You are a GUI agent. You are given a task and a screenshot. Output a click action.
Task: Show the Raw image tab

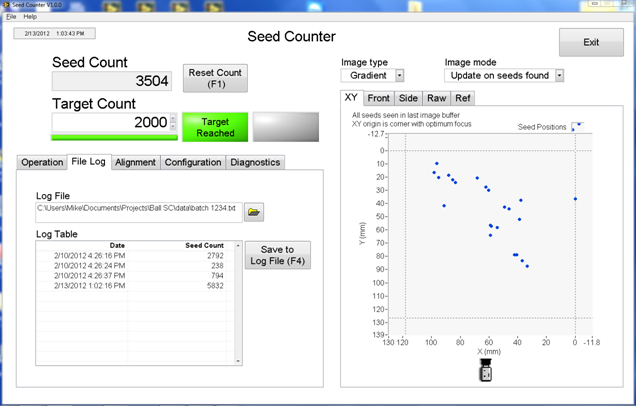pos(437,98)
